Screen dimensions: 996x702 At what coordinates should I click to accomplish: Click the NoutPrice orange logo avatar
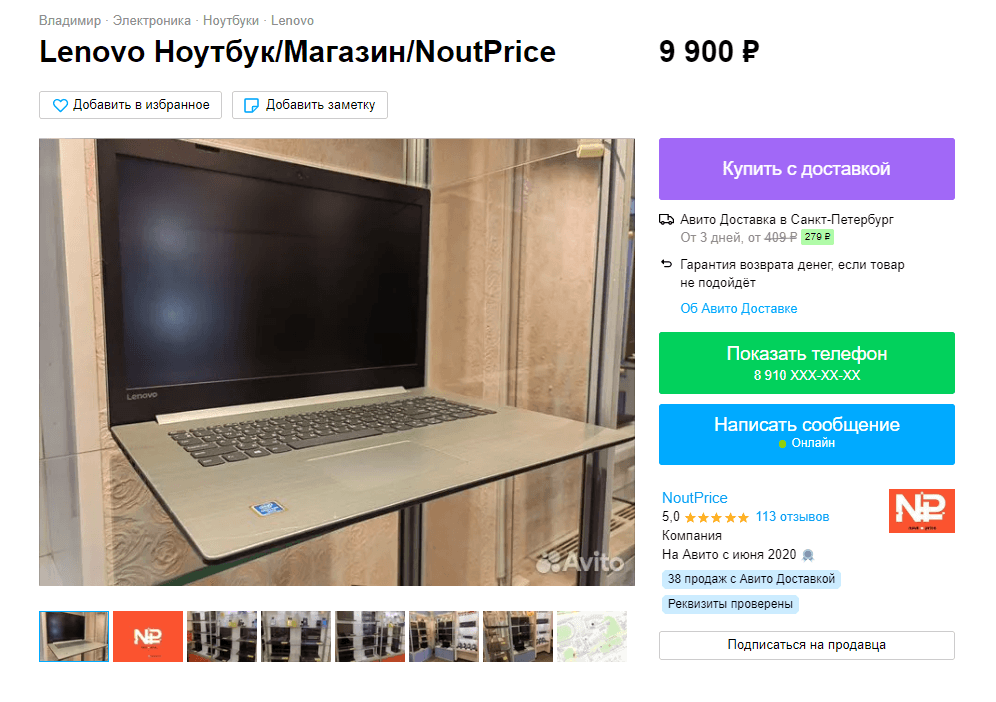(921, 511)
